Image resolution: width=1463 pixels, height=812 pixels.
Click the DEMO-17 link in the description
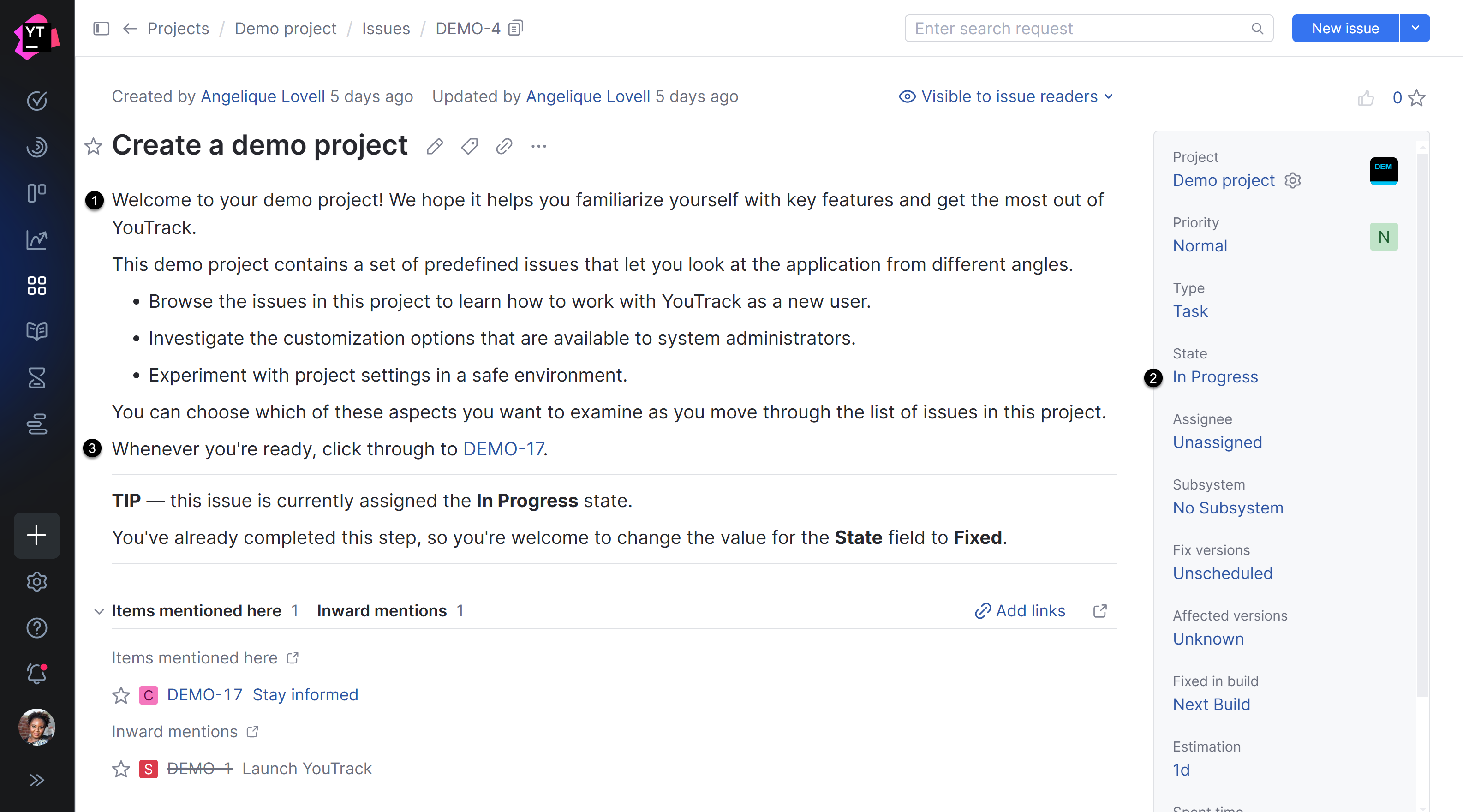(503, 448)
